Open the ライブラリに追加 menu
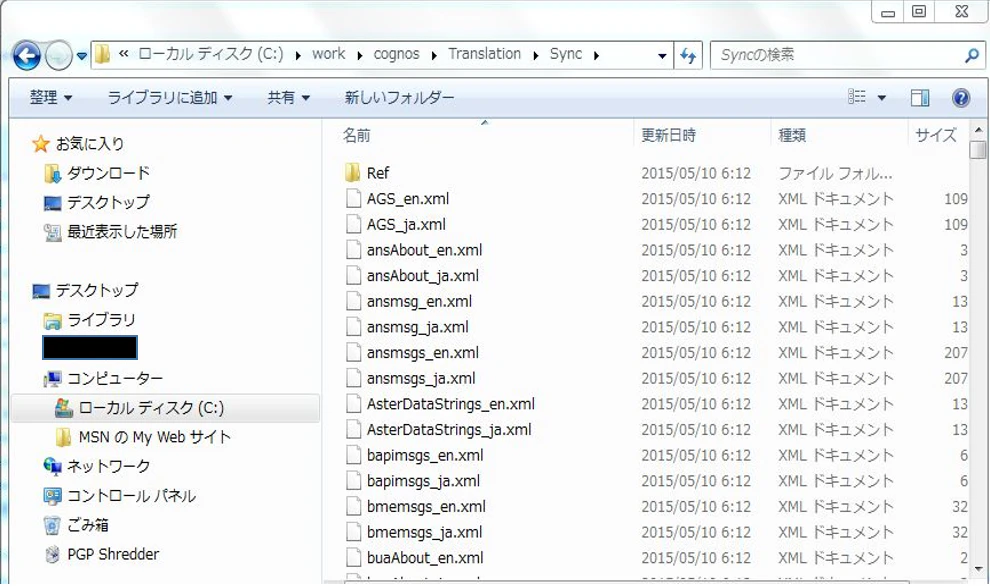Screen dimensions: 990x587 point(170,98)
